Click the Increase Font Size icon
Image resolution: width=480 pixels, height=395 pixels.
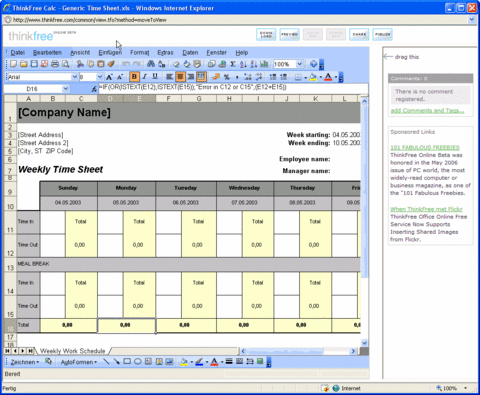point(109,77)
